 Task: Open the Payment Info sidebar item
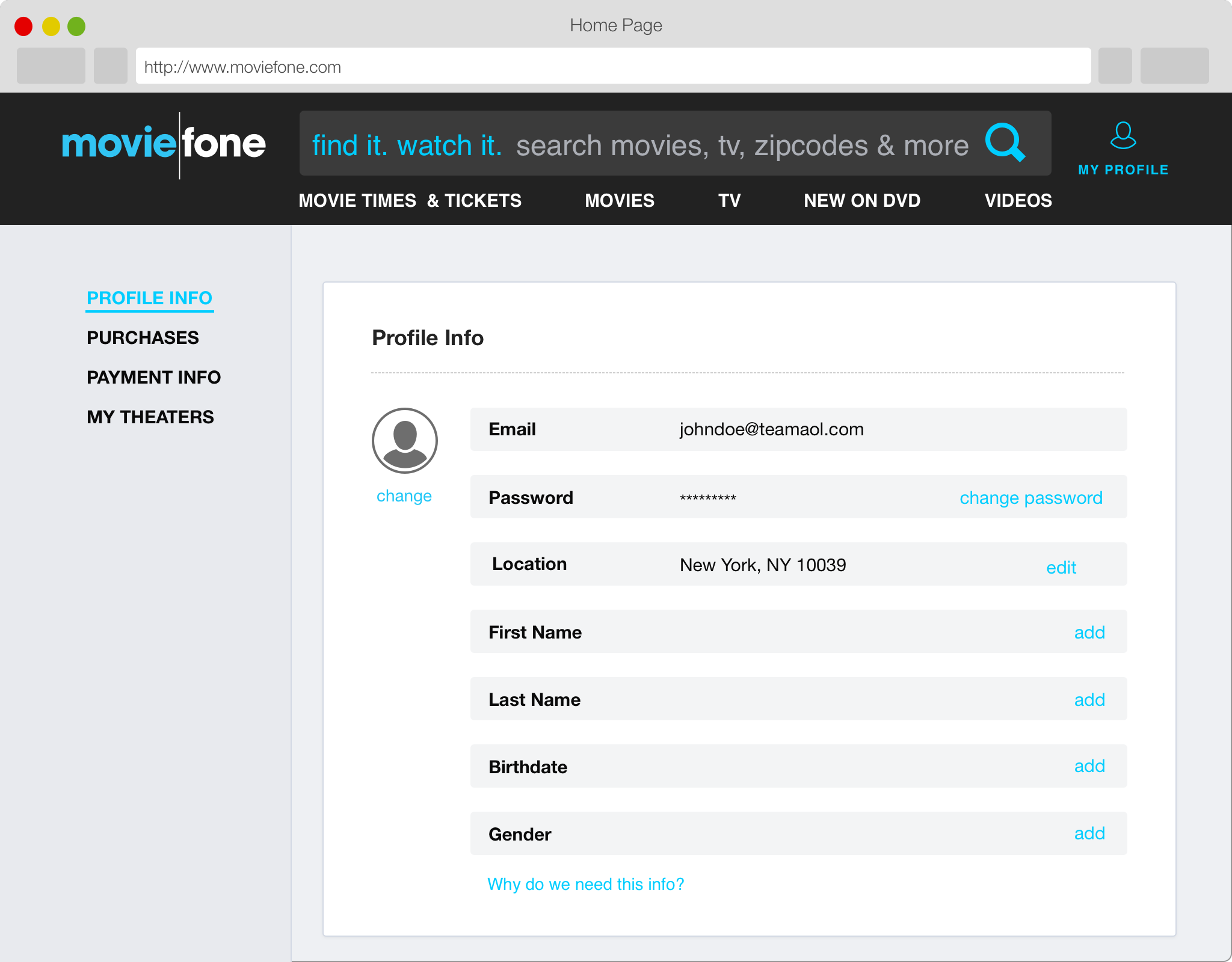point(153,377)
